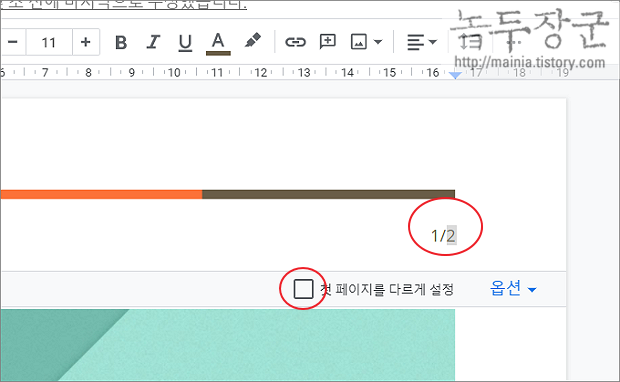Open the text alignment dropdown
Viewport: 620px width, 382px height.
point(422,42)
